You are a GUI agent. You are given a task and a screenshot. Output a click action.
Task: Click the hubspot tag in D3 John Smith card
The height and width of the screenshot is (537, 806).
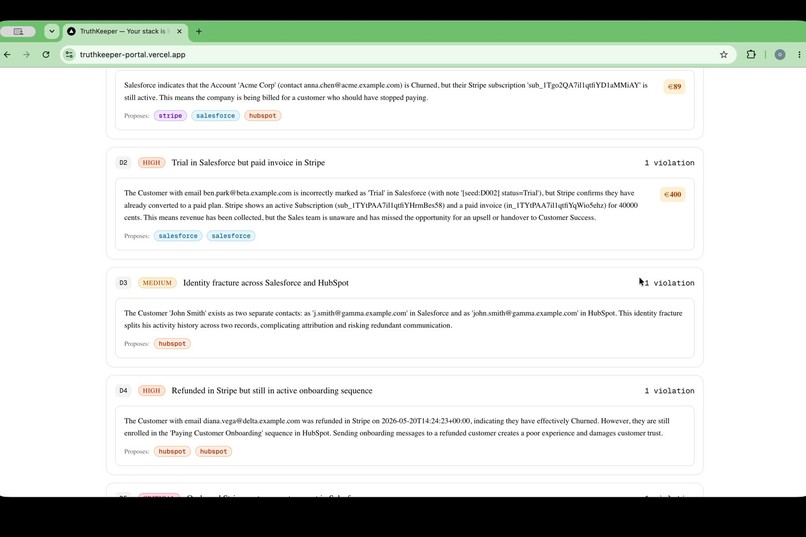[x=172, y=344]
